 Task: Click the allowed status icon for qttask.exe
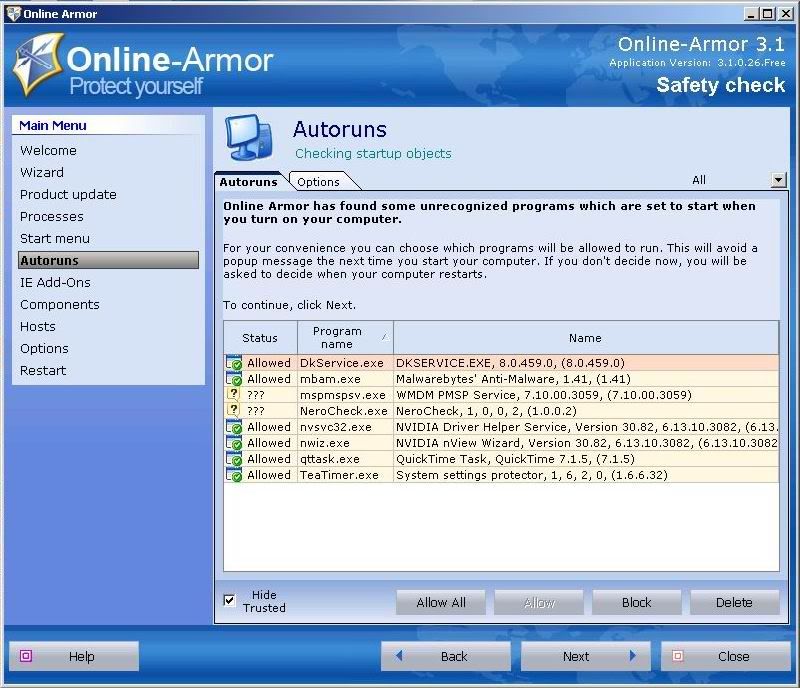234,459
